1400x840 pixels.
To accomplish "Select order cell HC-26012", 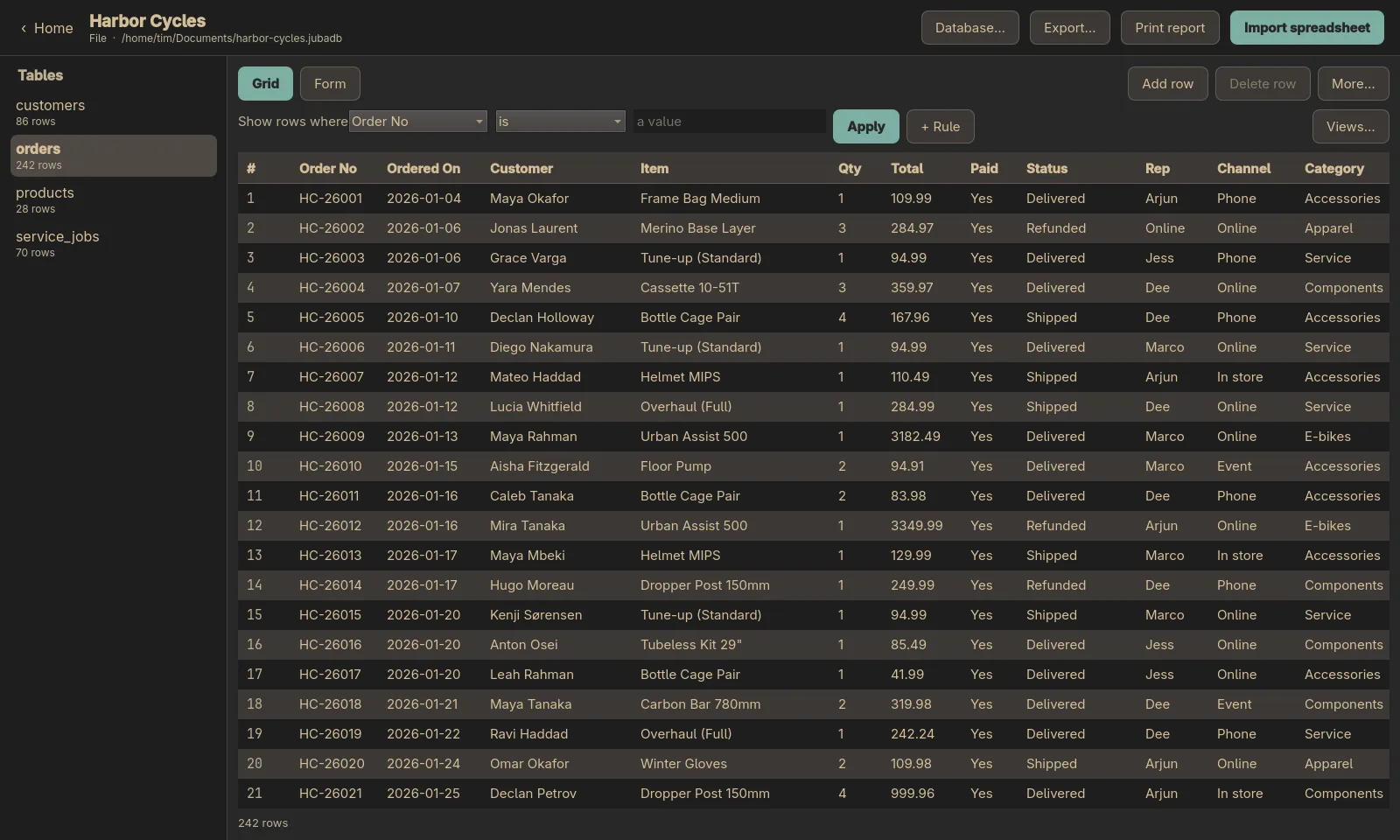I will click(330, 526).
